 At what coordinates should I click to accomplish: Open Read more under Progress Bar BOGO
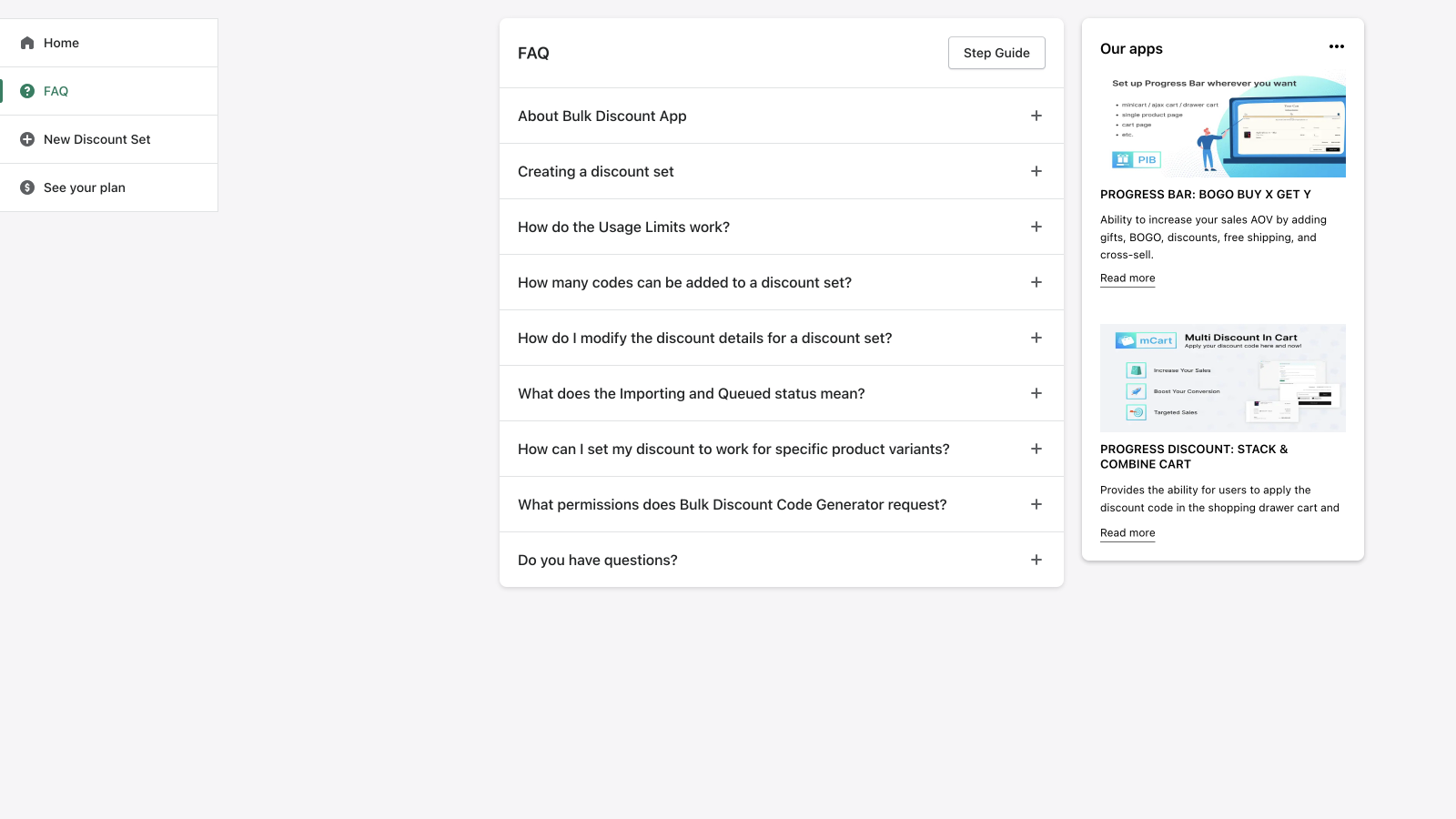[x=1127, y=278]
